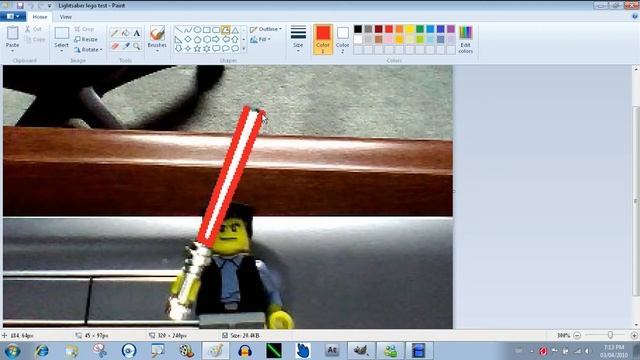The height and width of the screenshot is (360, 640).
Task: Adjust the zoom slider handle
Action: click(x=610, y=335)
